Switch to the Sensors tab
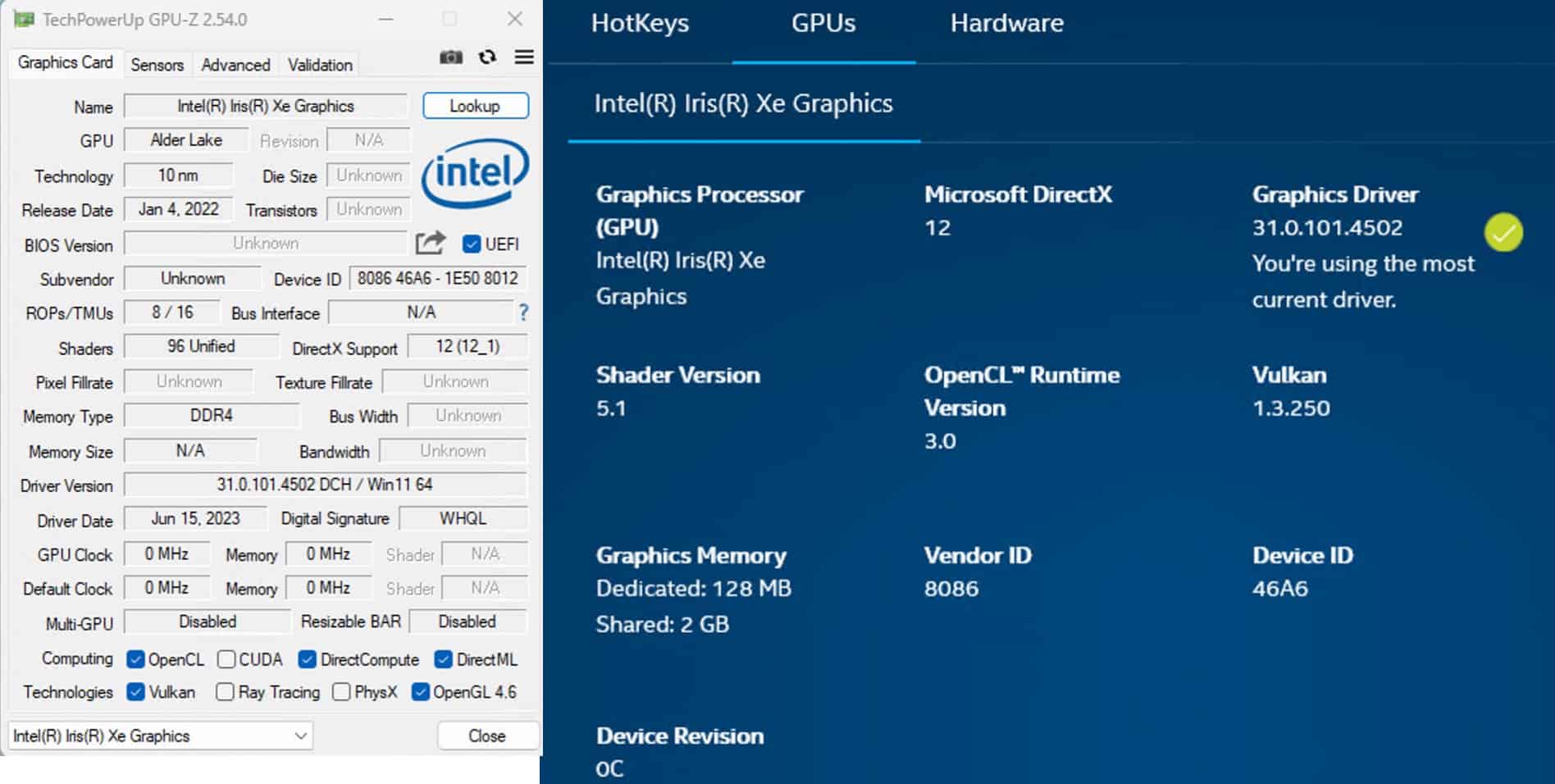This screenshot has width=1555, height=784. (x=157, y=65)
